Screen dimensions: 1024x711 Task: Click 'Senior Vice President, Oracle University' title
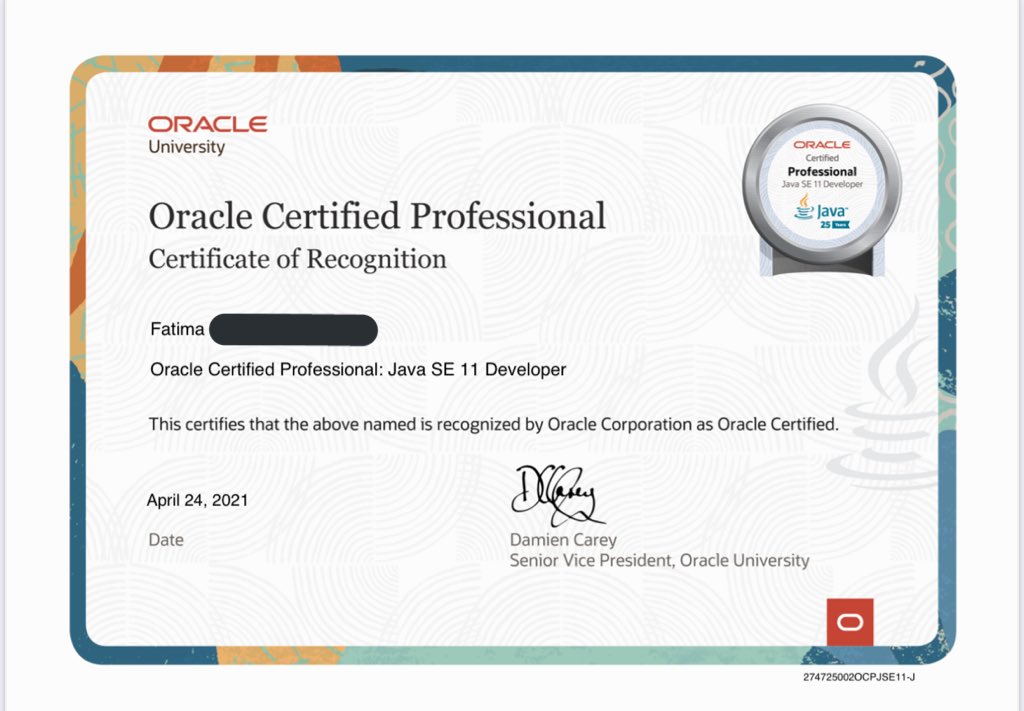pyautogui.click(x=660, y=561)
